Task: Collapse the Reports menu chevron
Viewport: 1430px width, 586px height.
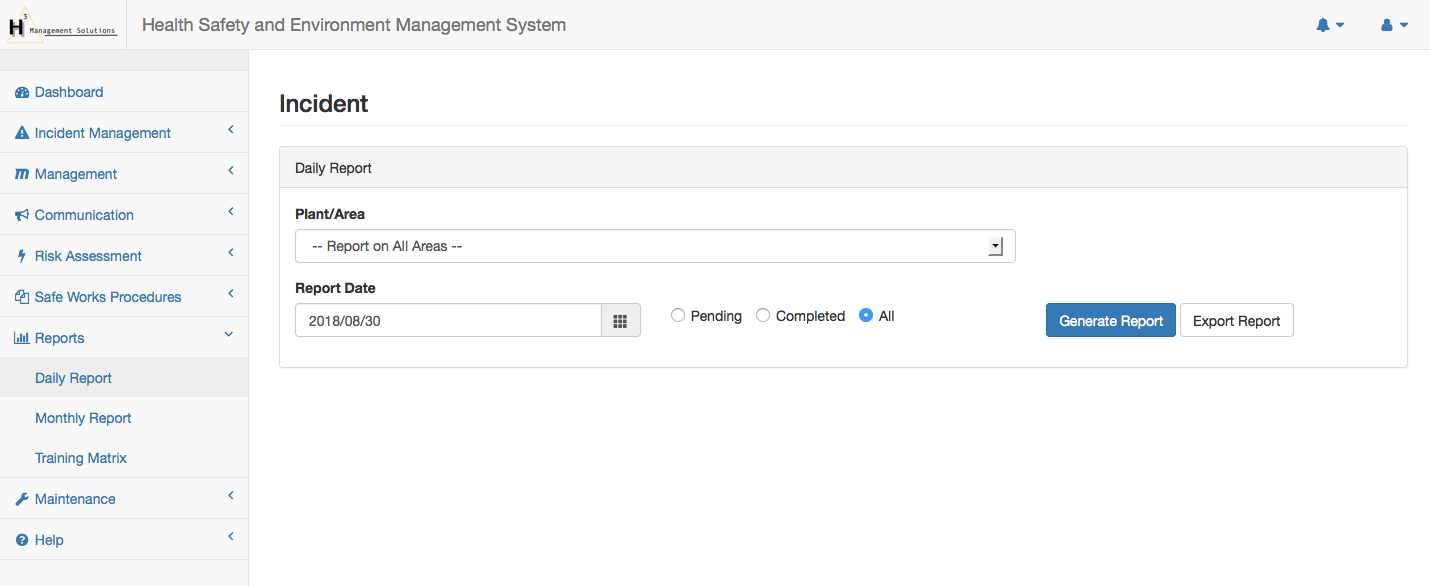Action: (x=229, y=335)
